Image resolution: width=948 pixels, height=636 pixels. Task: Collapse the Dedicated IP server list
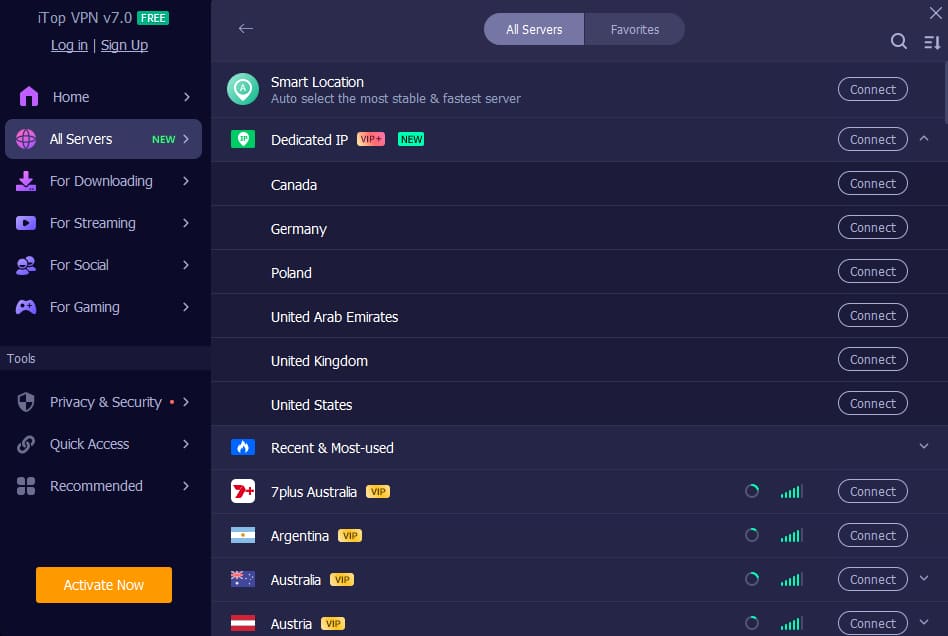point(924,138)
